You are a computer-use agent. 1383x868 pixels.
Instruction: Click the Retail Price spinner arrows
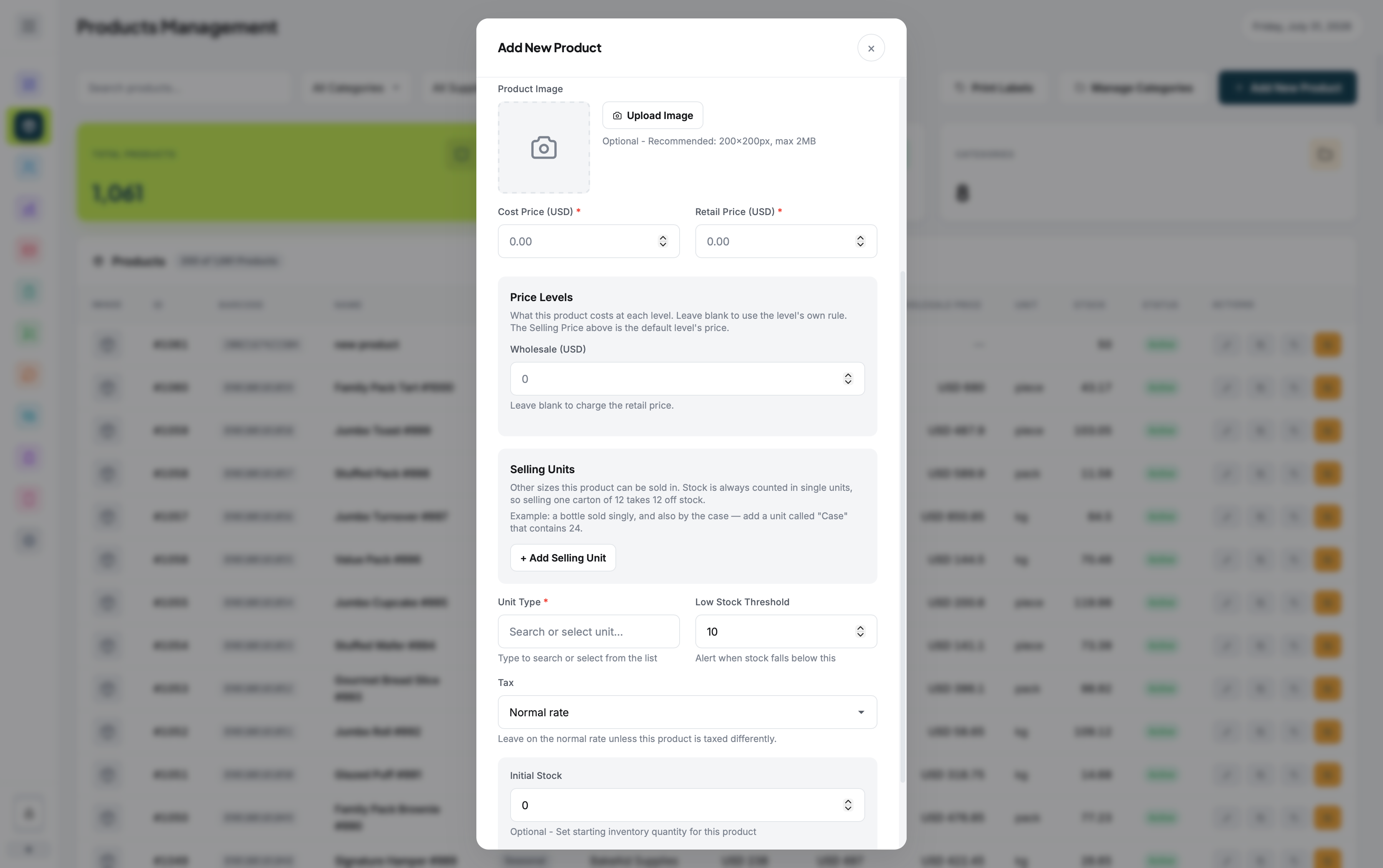pyautogui.click(x=861, y=241)
